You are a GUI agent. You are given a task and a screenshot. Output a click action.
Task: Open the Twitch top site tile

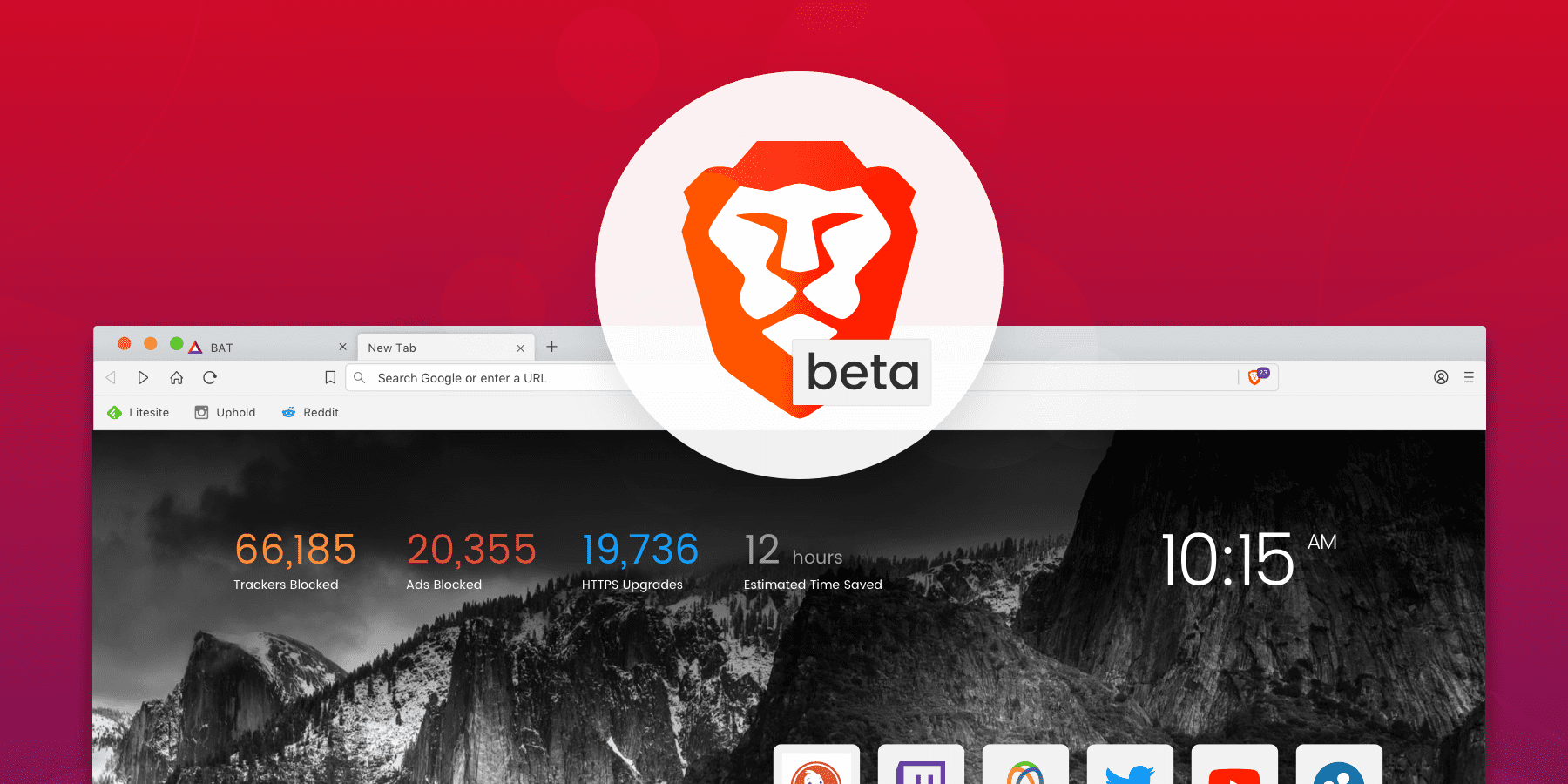click(921, 764)
